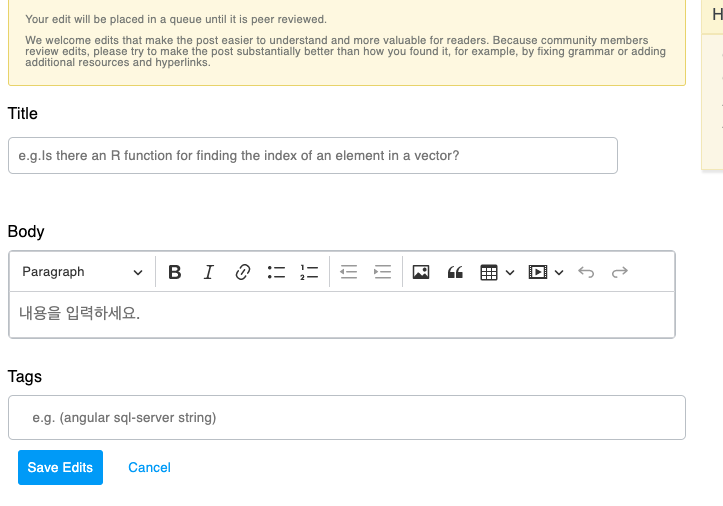Click the 'We welcome edits' guidance paragraph
Screen dimensions: 723x506
click(x=345, y=51)
